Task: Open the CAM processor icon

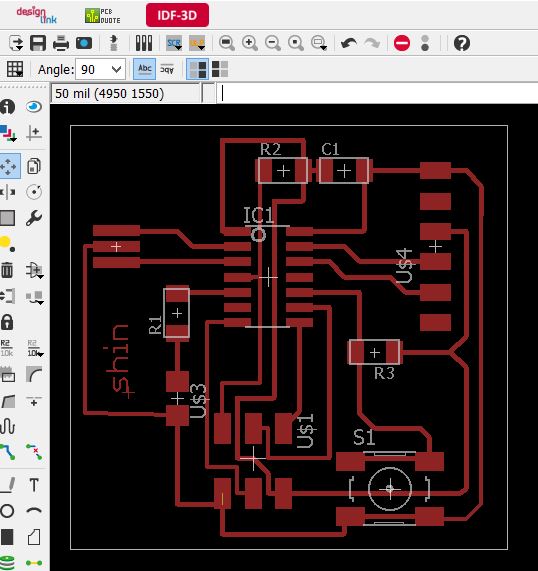Action: point(84,43)
